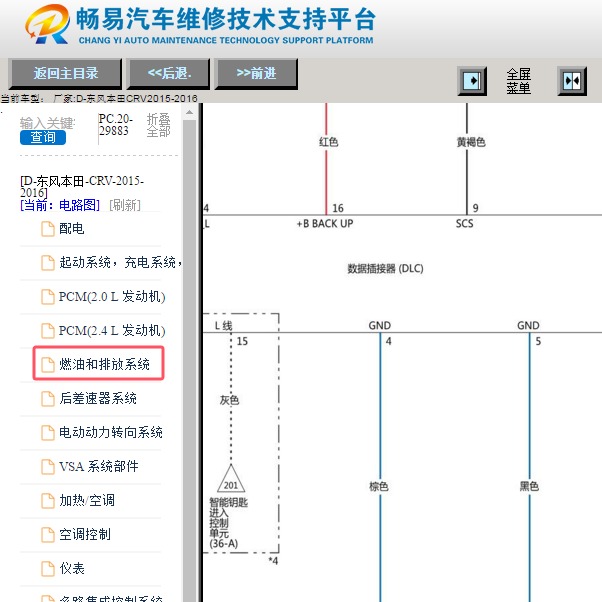Click the [刷新] refresh link
This screenshot has width=602, height=602.
[x=125, y=205]
